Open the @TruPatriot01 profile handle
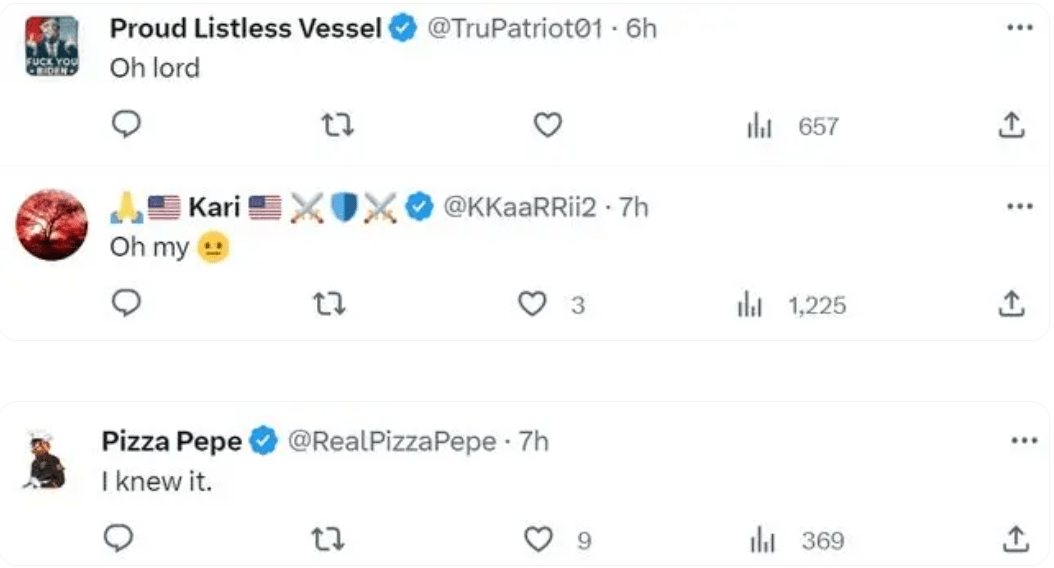The width and height of the screenshot is (1054, 568). point(514,28)
